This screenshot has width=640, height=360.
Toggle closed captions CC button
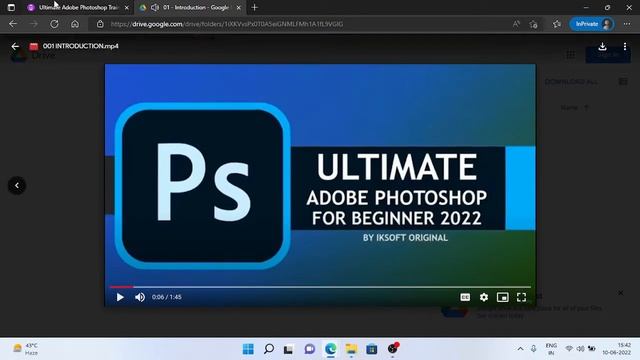[465, 297]
